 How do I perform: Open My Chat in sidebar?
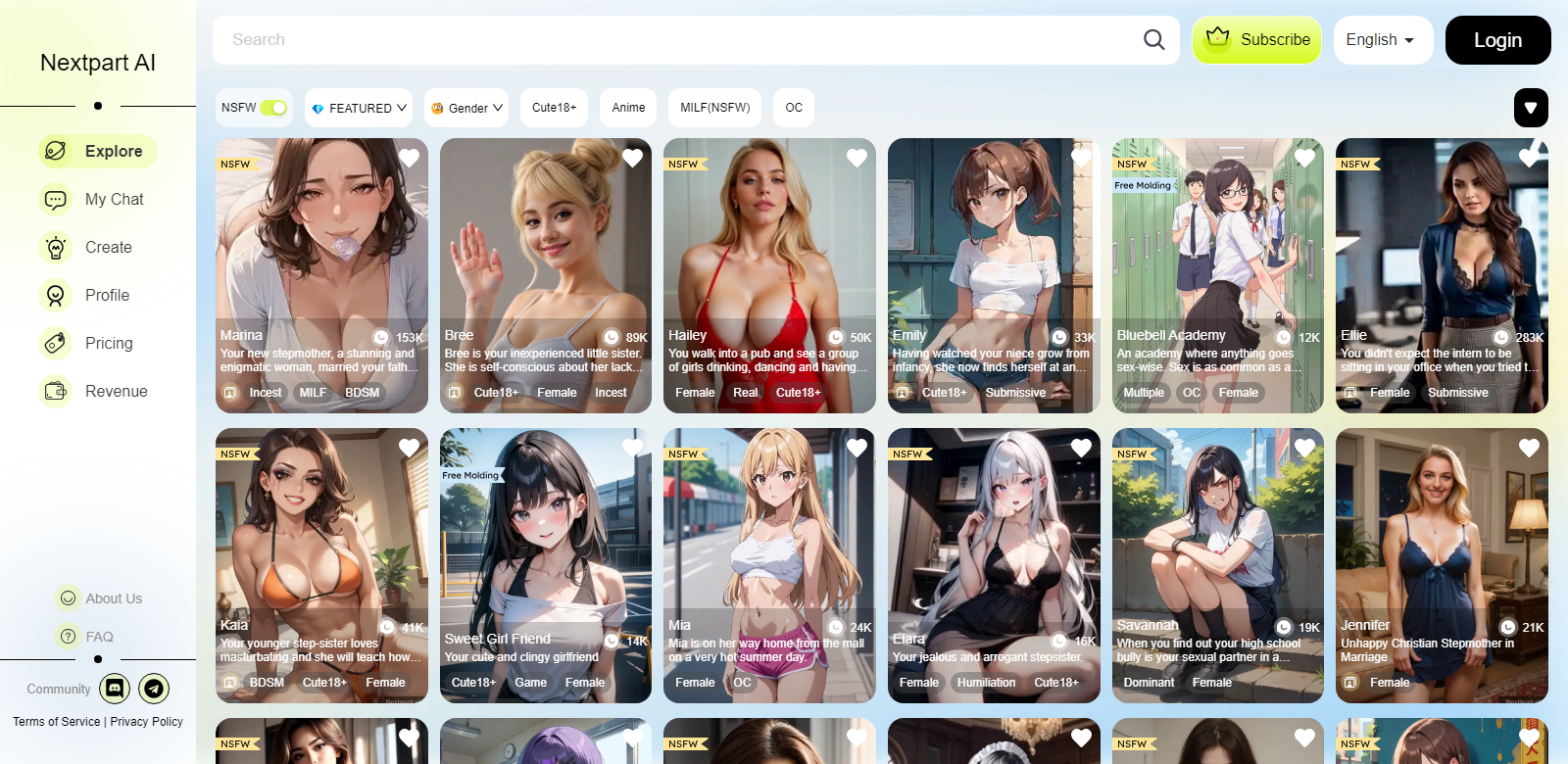coord(98,199)
